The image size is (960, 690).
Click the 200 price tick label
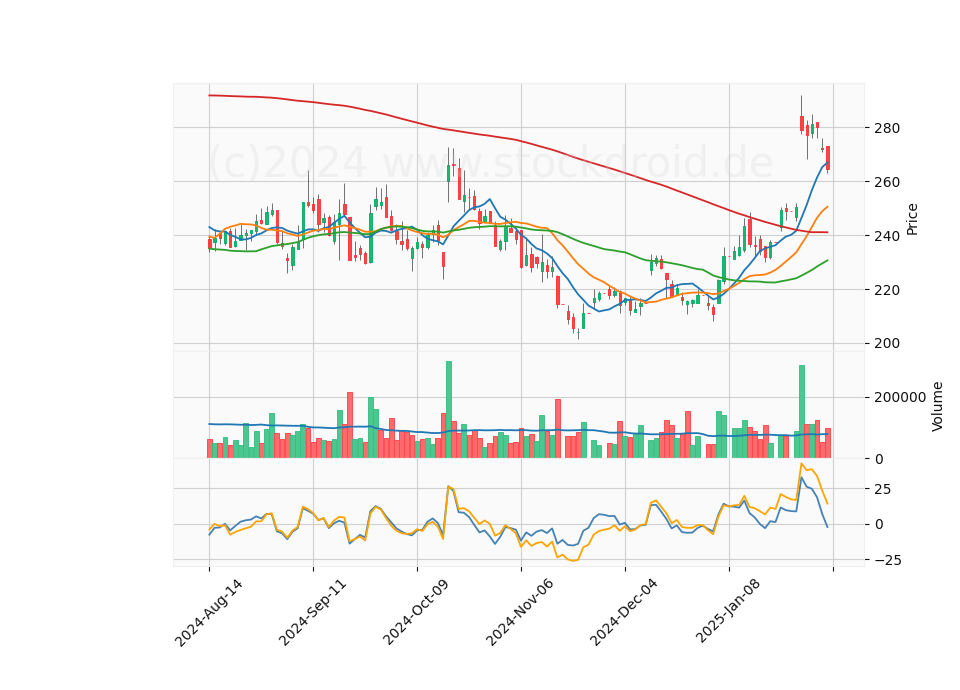[888, 343]
